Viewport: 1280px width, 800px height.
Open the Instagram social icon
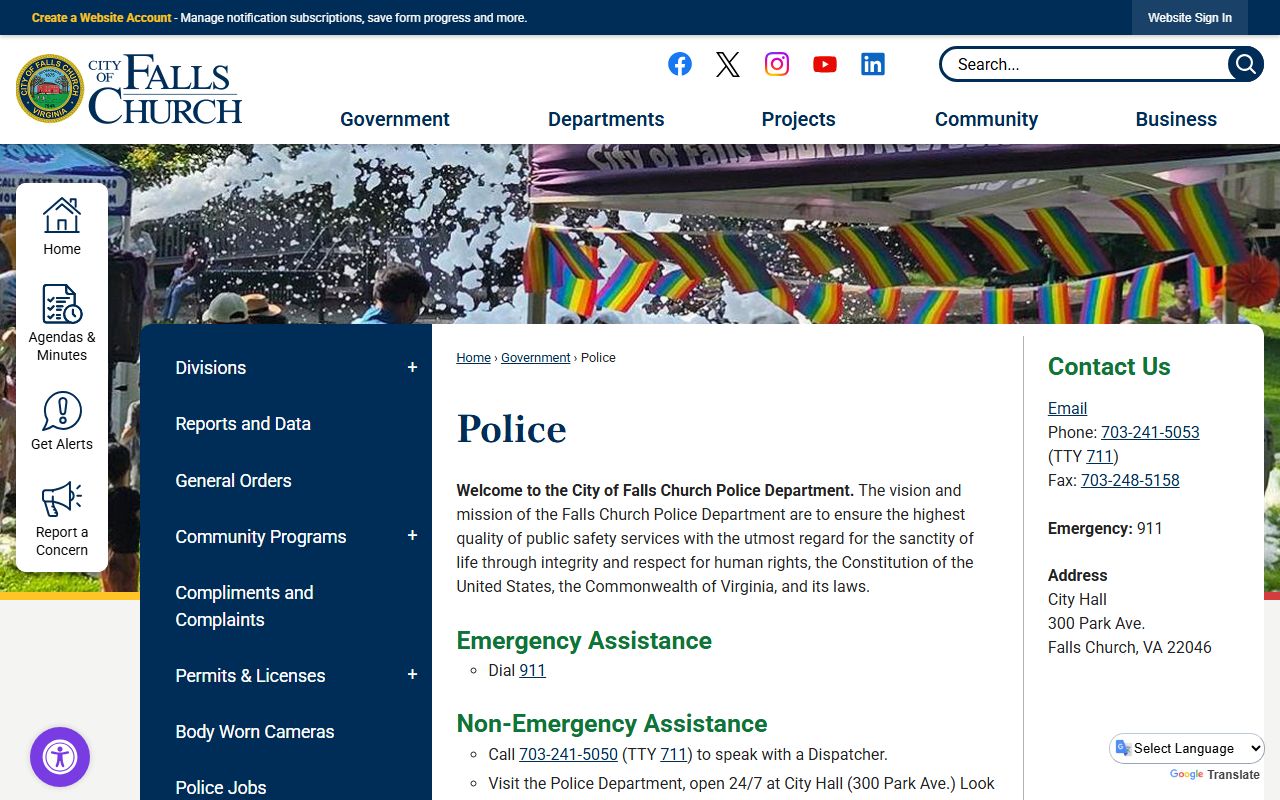click(x=777, y=64)
